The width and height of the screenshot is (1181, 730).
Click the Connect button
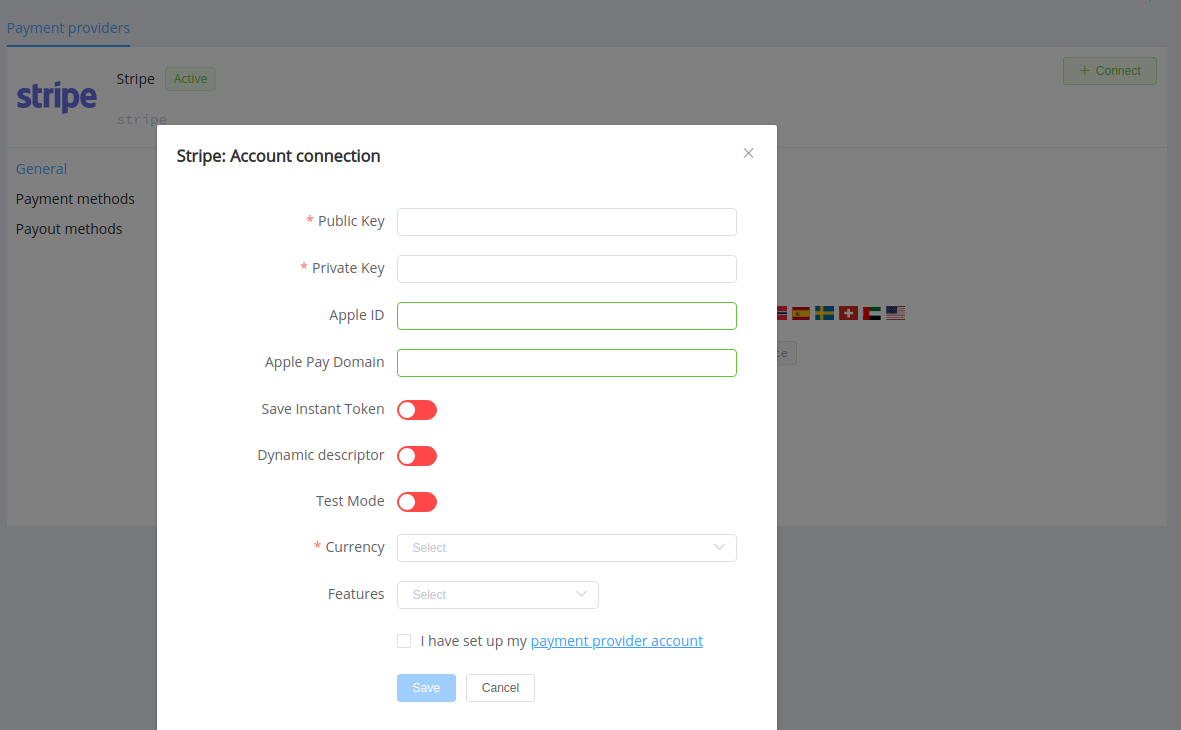[x=1109, y=71]
